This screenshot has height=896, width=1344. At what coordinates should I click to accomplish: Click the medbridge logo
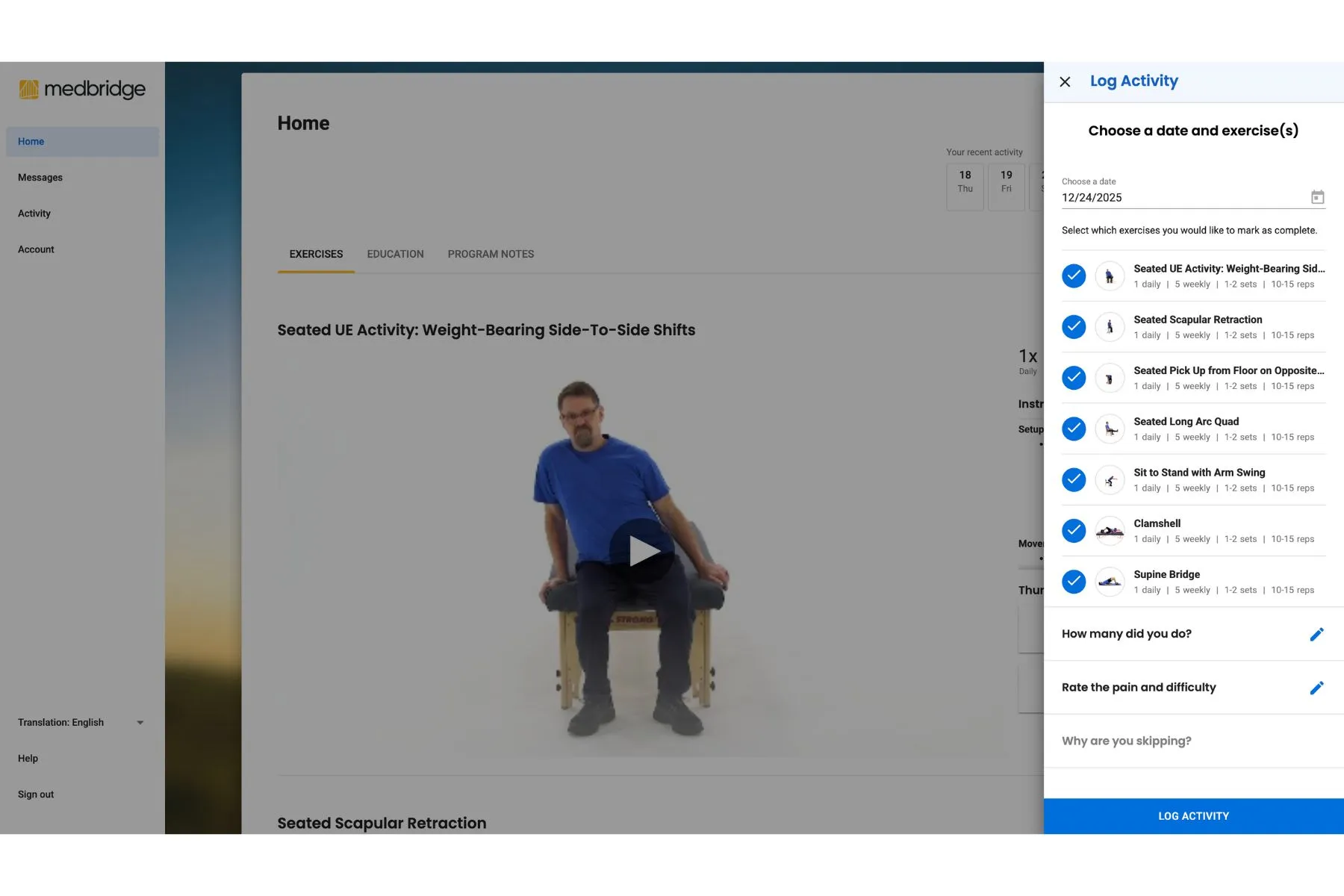[x=81, y=89]
